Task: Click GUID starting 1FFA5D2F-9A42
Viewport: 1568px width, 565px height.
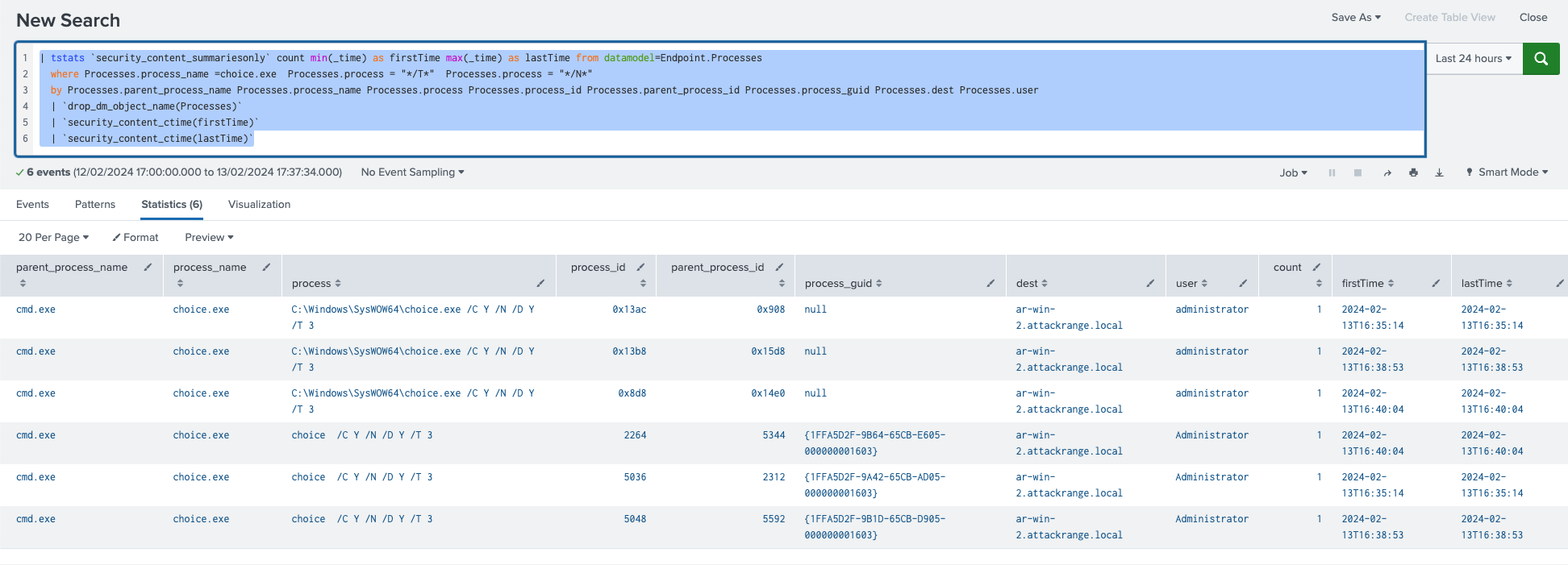Action: tap(875, 485)
